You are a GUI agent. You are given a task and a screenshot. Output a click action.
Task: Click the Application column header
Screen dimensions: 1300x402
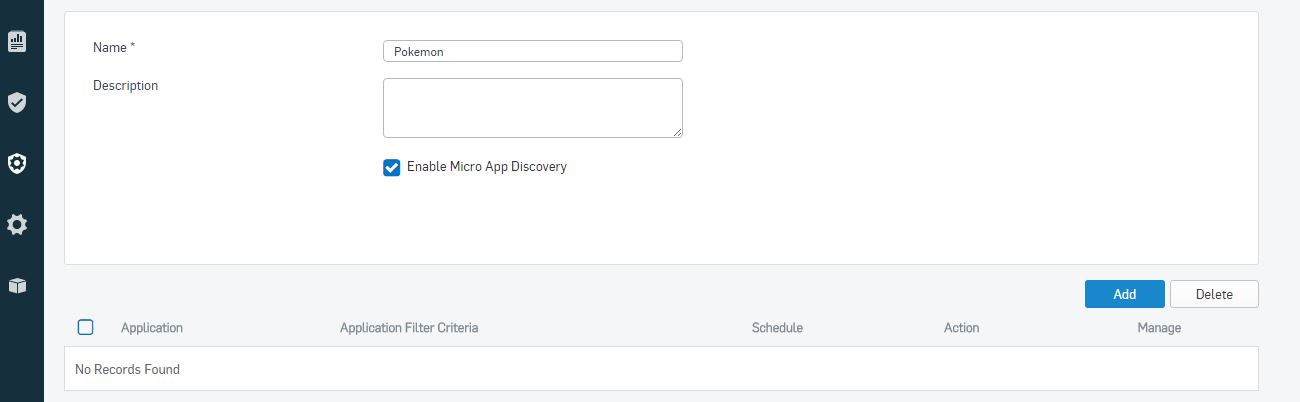click(152, 328)
